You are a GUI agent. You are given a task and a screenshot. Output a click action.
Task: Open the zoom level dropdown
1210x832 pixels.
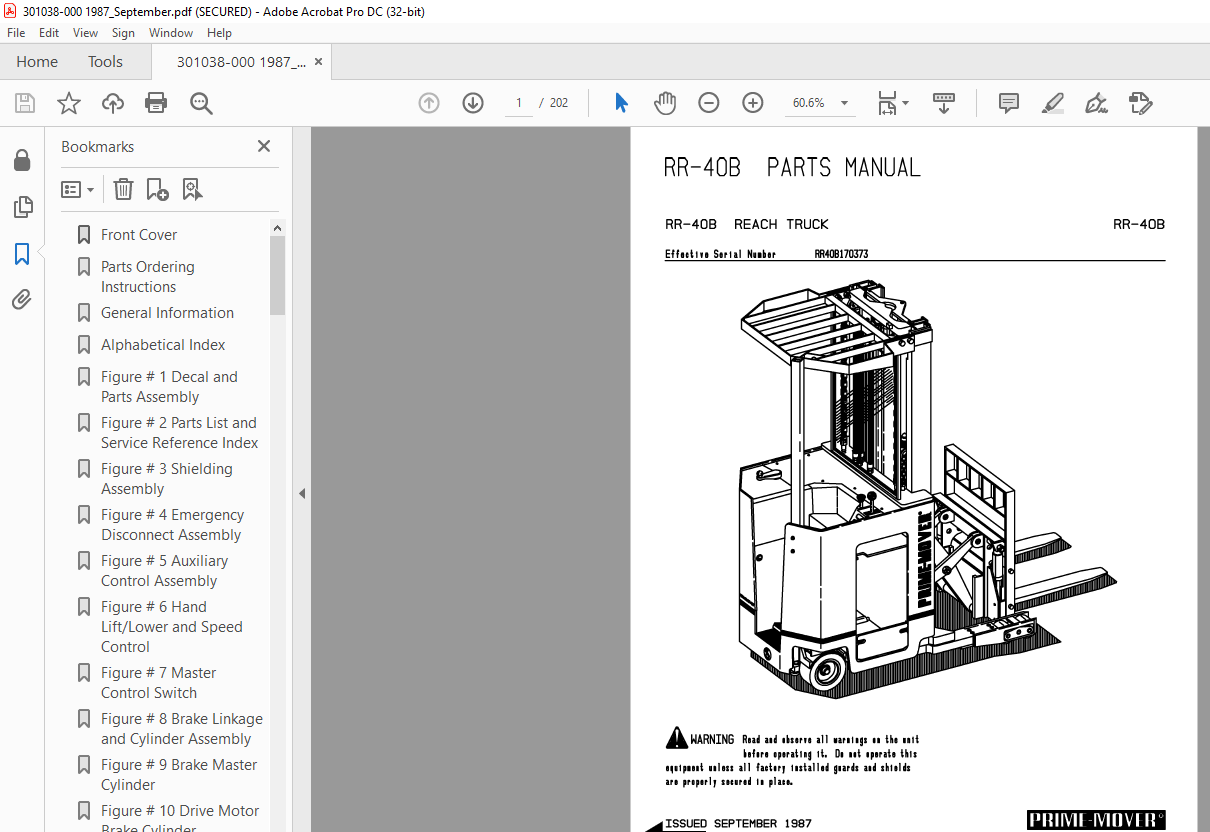point(844,103)
